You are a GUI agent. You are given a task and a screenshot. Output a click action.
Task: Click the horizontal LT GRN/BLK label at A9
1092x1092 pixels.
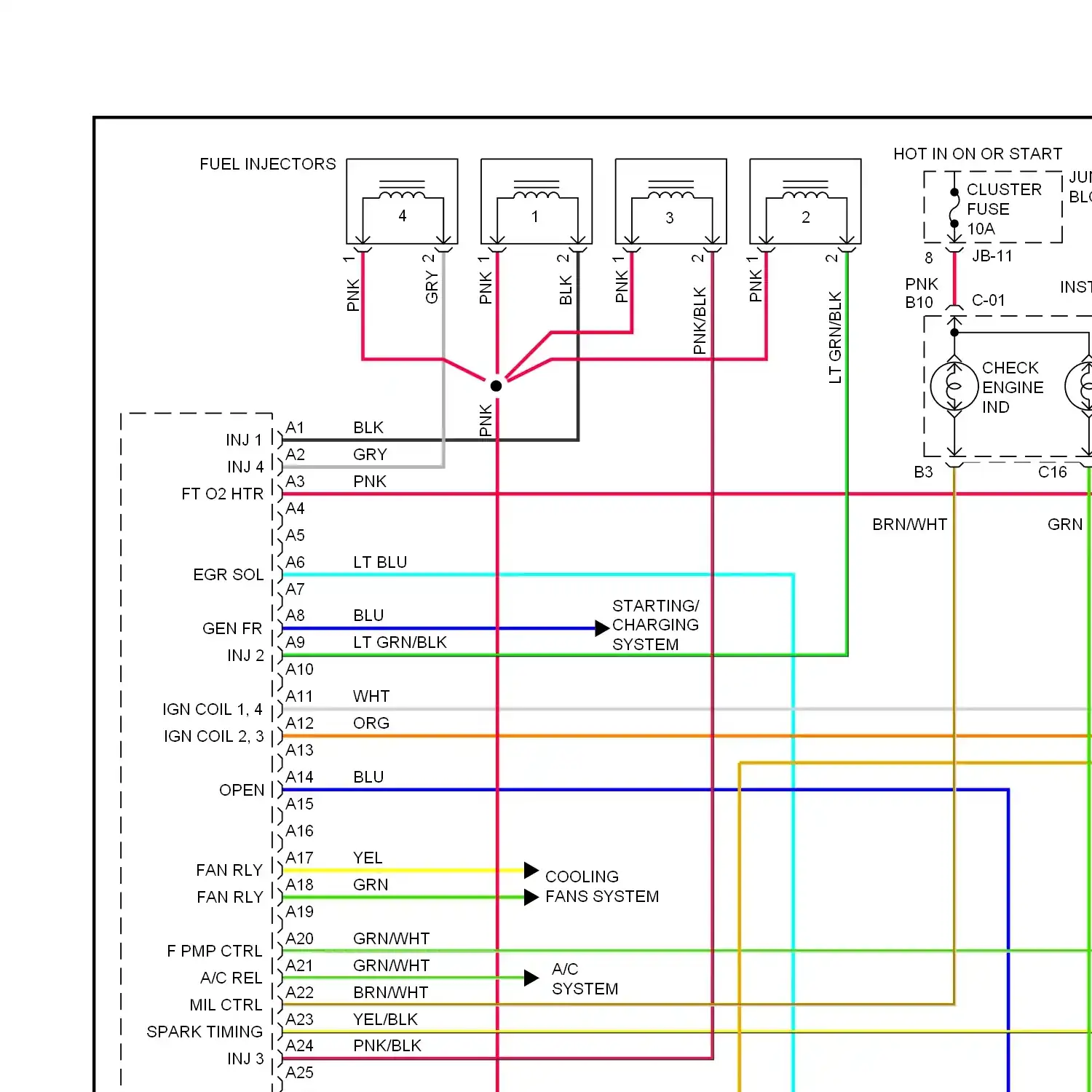[x=400, y=642]
